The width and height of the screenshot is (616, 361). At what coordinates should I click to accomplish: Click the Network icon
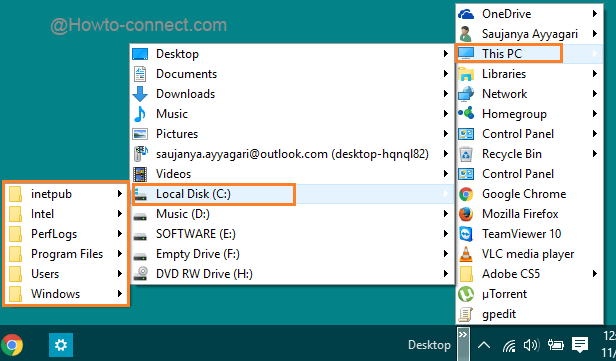pos(466,94)
